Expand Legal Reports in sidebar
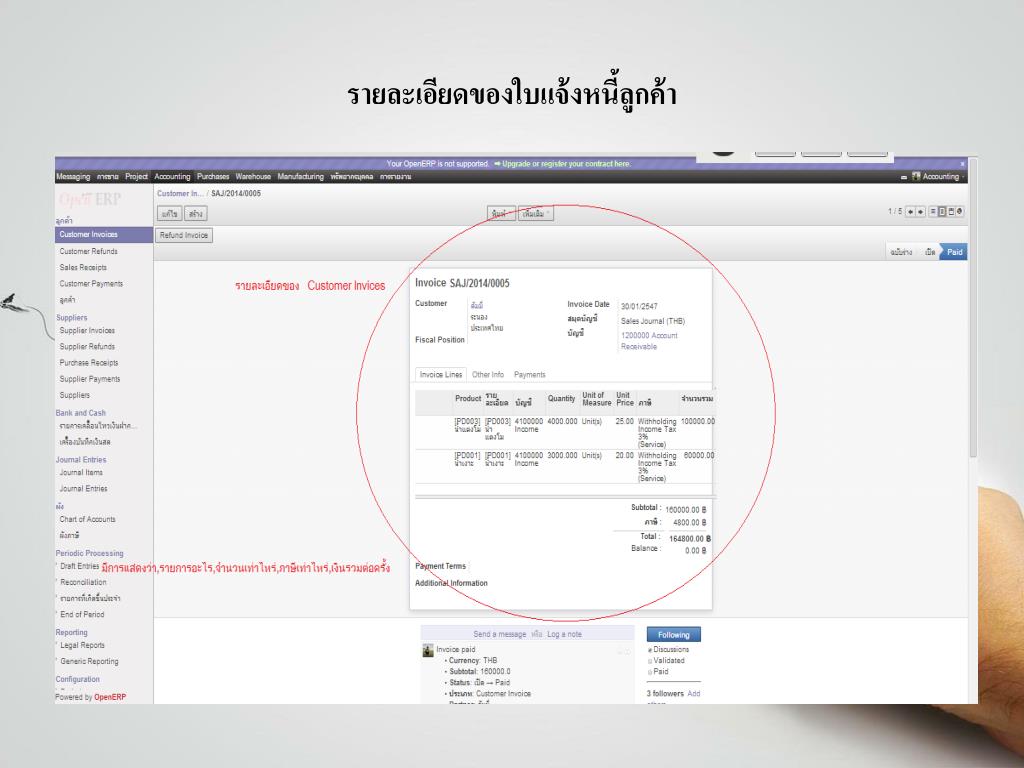Screen dimensions: 1024x768 (82, 646)
